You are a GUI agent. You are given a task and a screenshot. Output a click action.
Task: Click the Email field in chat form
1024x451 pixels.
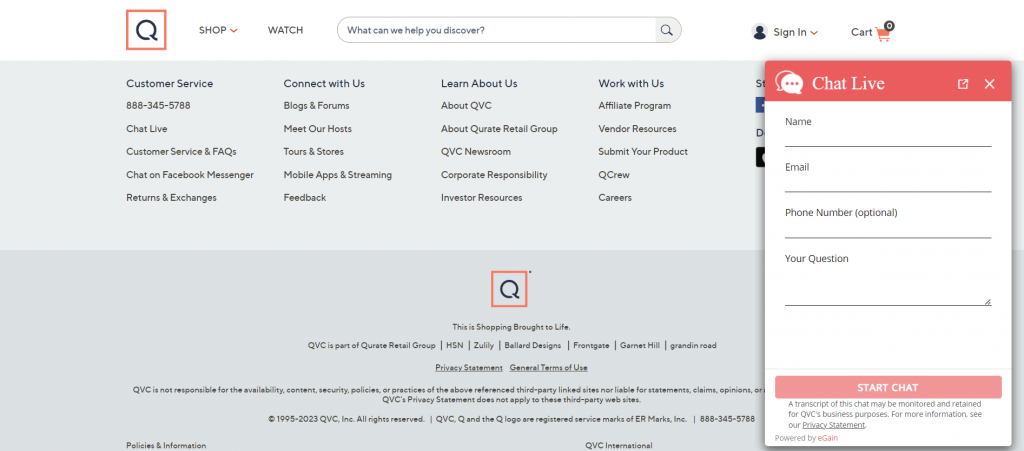(888, 183)
